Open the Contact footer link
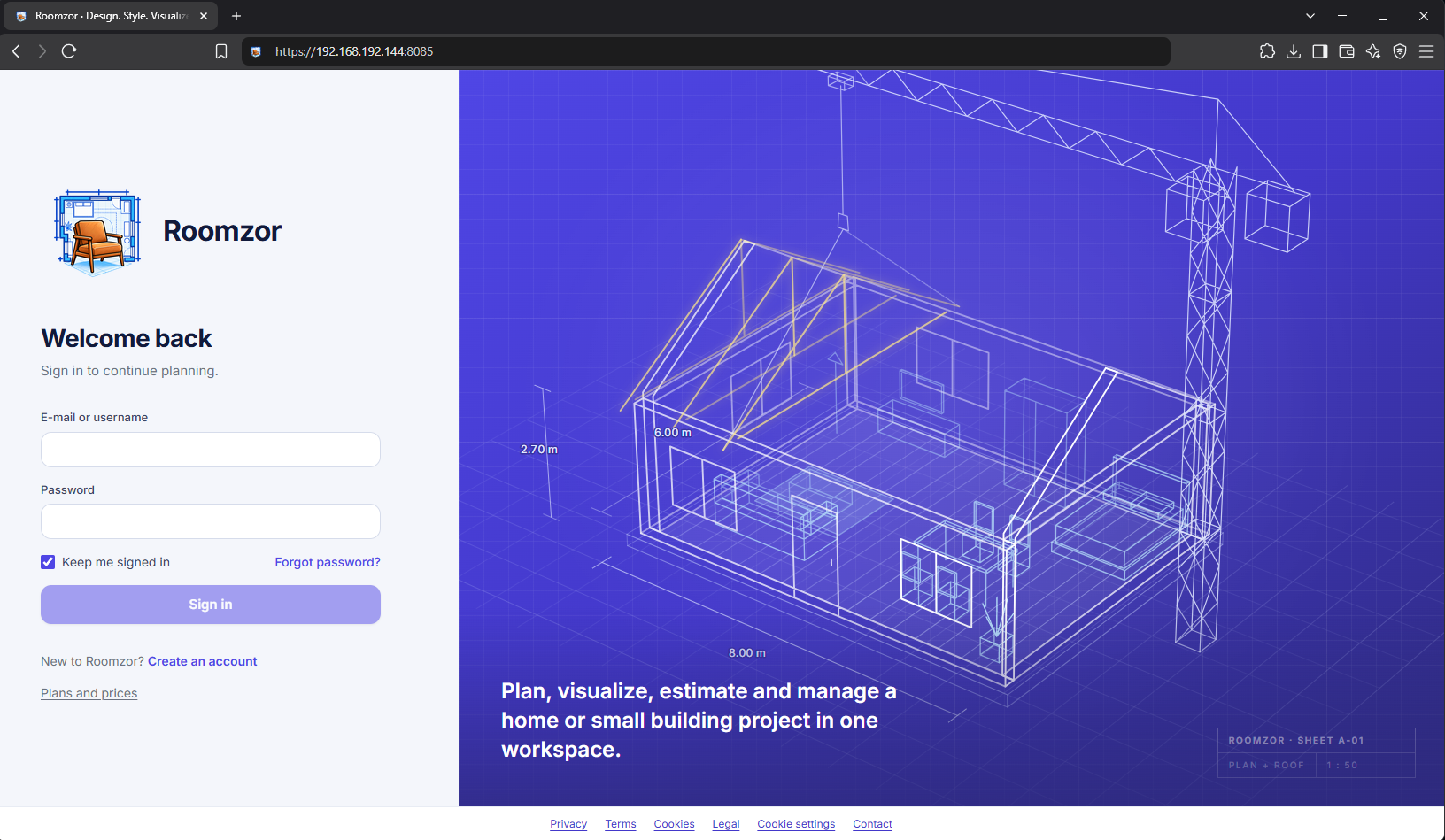The image size is (1445, 840). [x=873, y=824]
